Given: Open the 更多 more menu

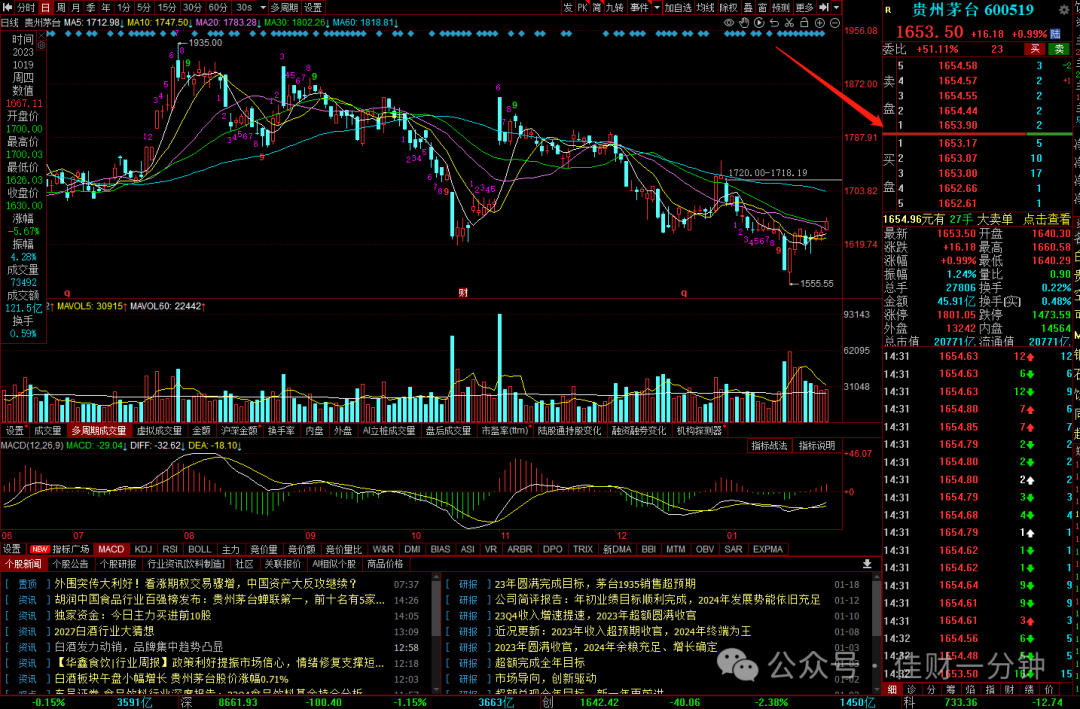Looking at the screenshot, I should (804, 7).
